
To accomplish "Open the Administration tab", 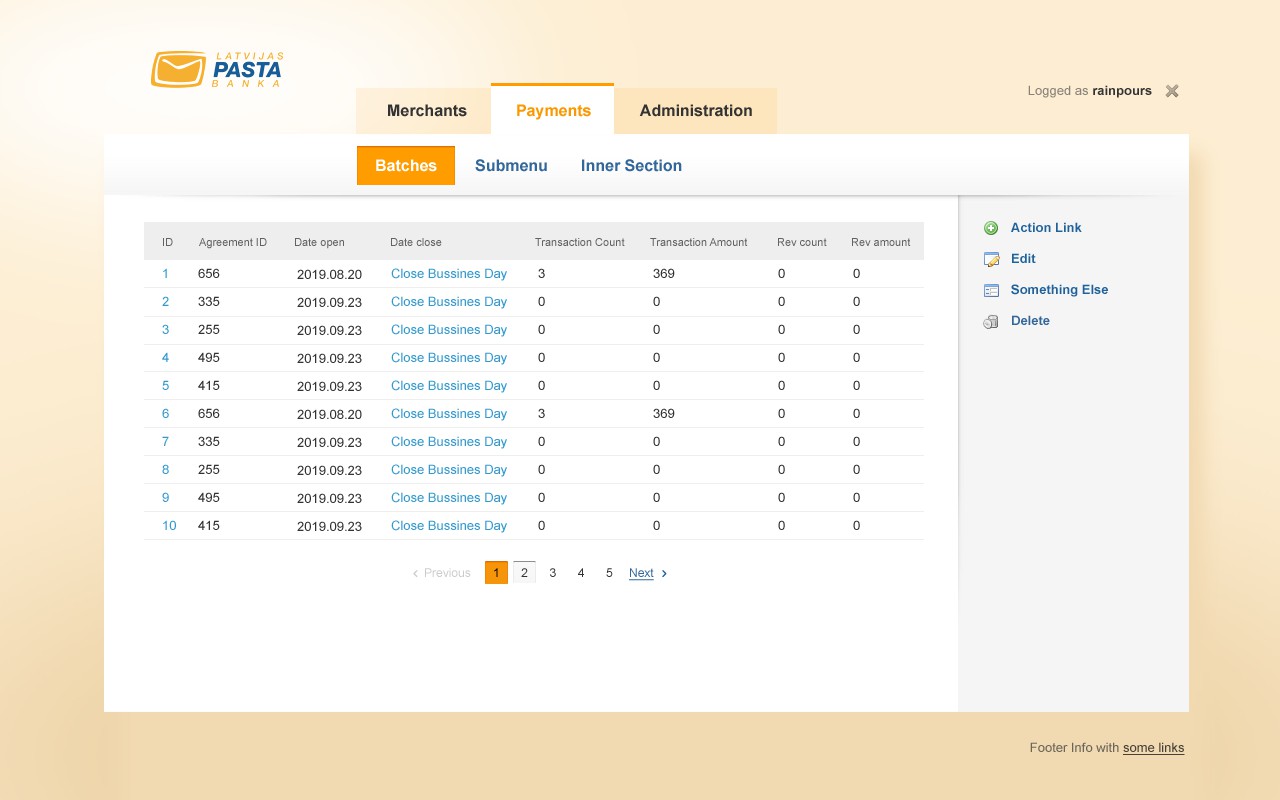I will click(696, 111).
